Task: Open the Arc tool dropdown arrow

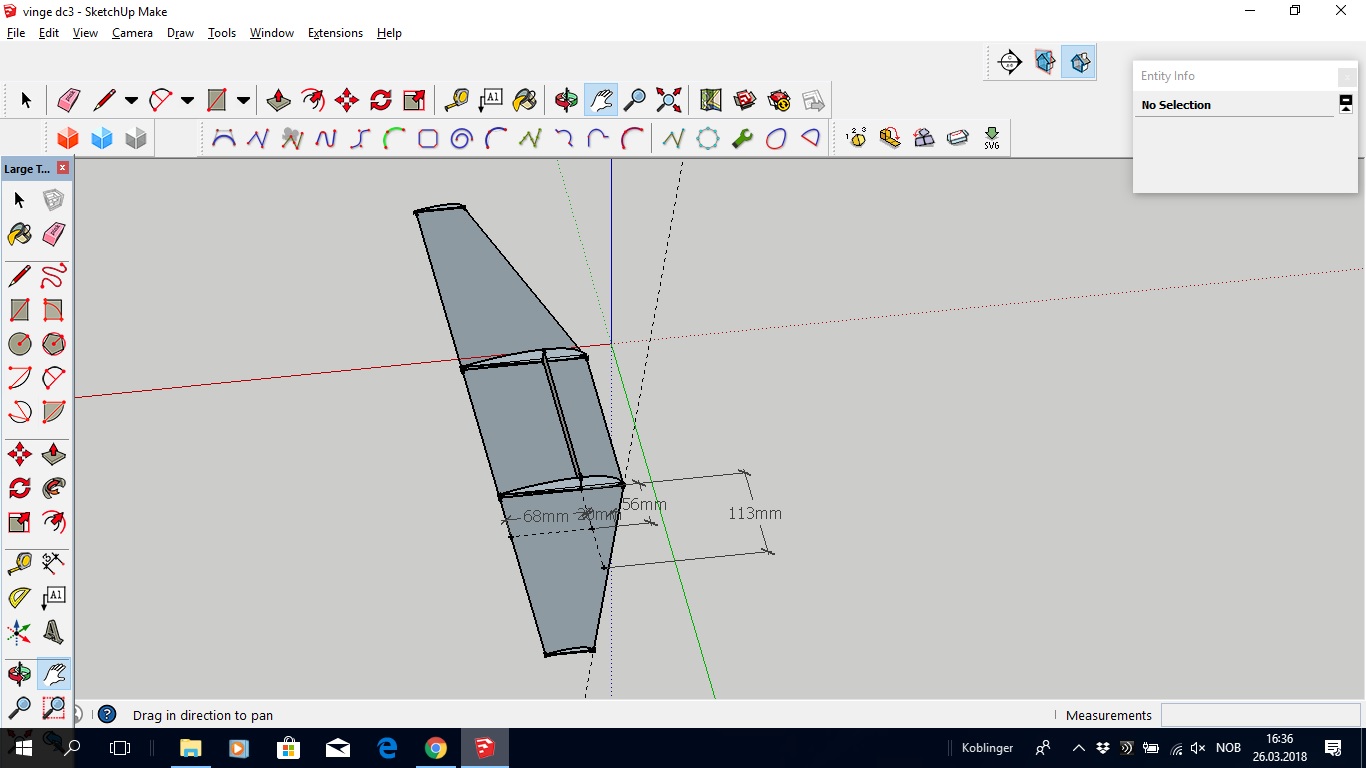Action: tap(187, 100)
